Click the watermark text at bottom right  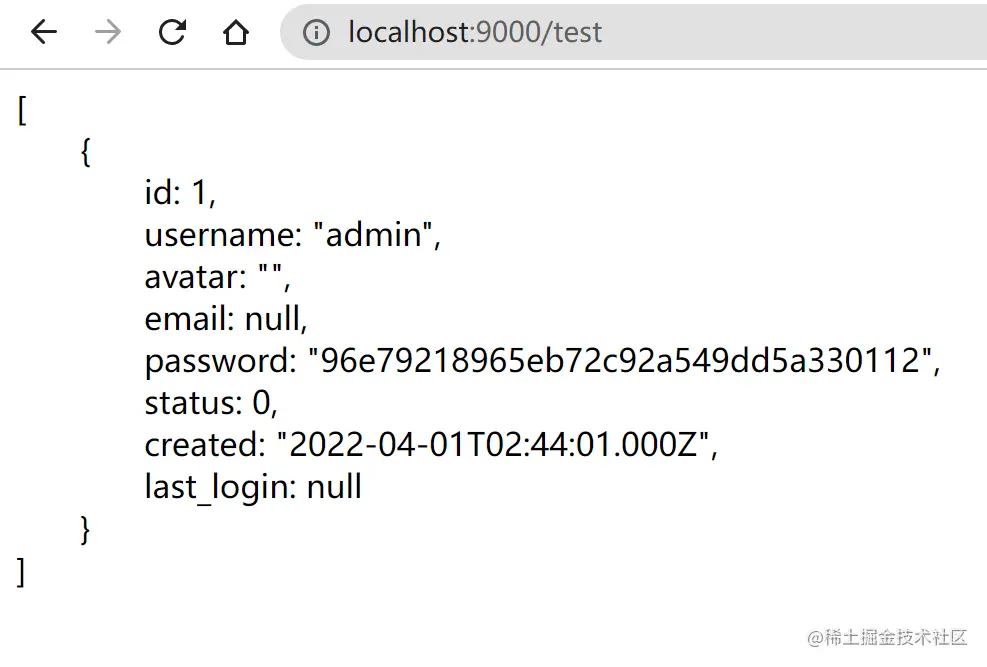pos(887,637)
